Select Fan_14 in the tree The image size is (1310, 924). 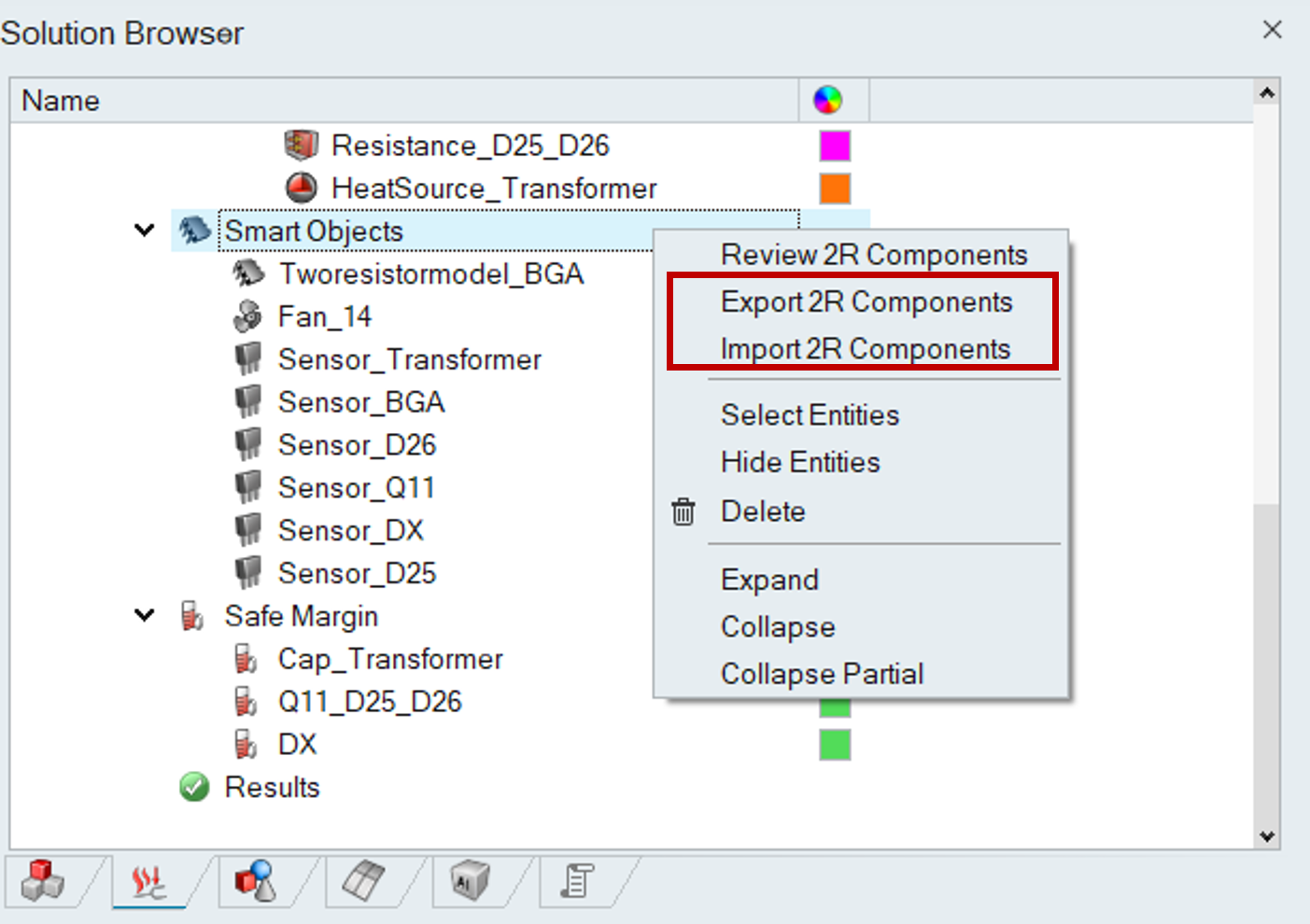point(325,317)
